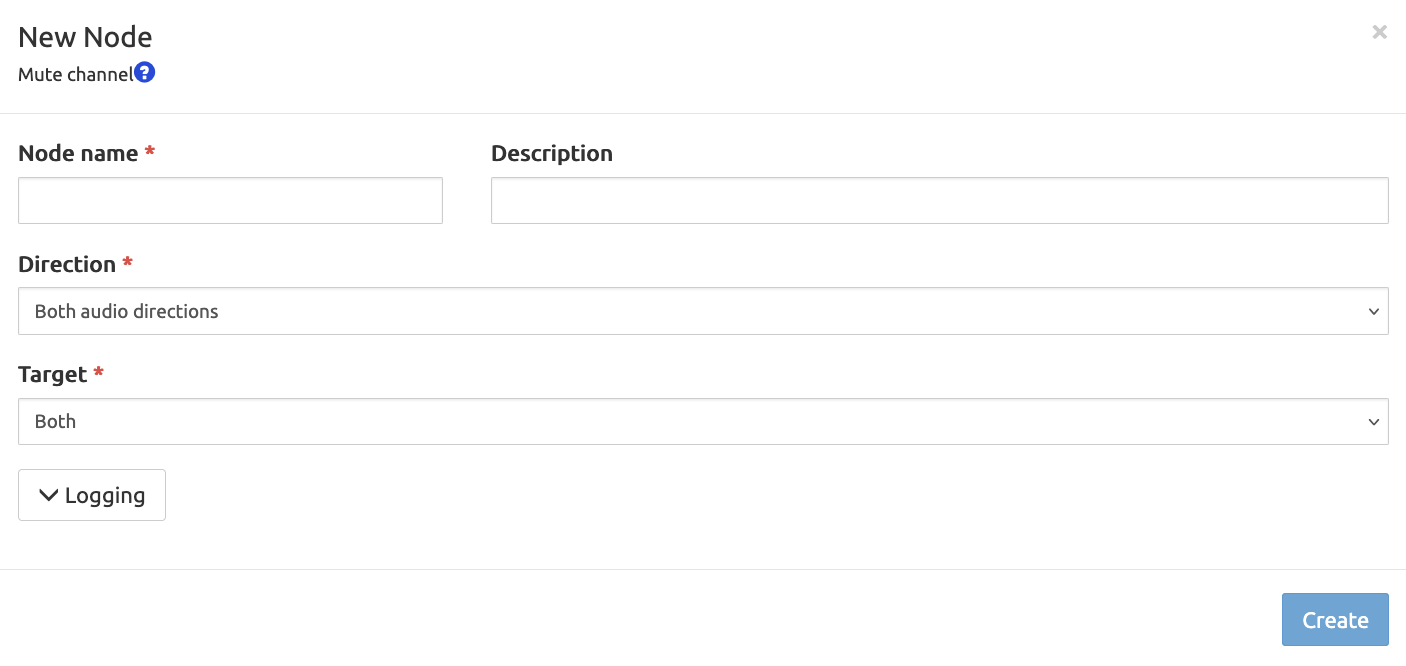Focus the Description text field

(x=939, y=201)
